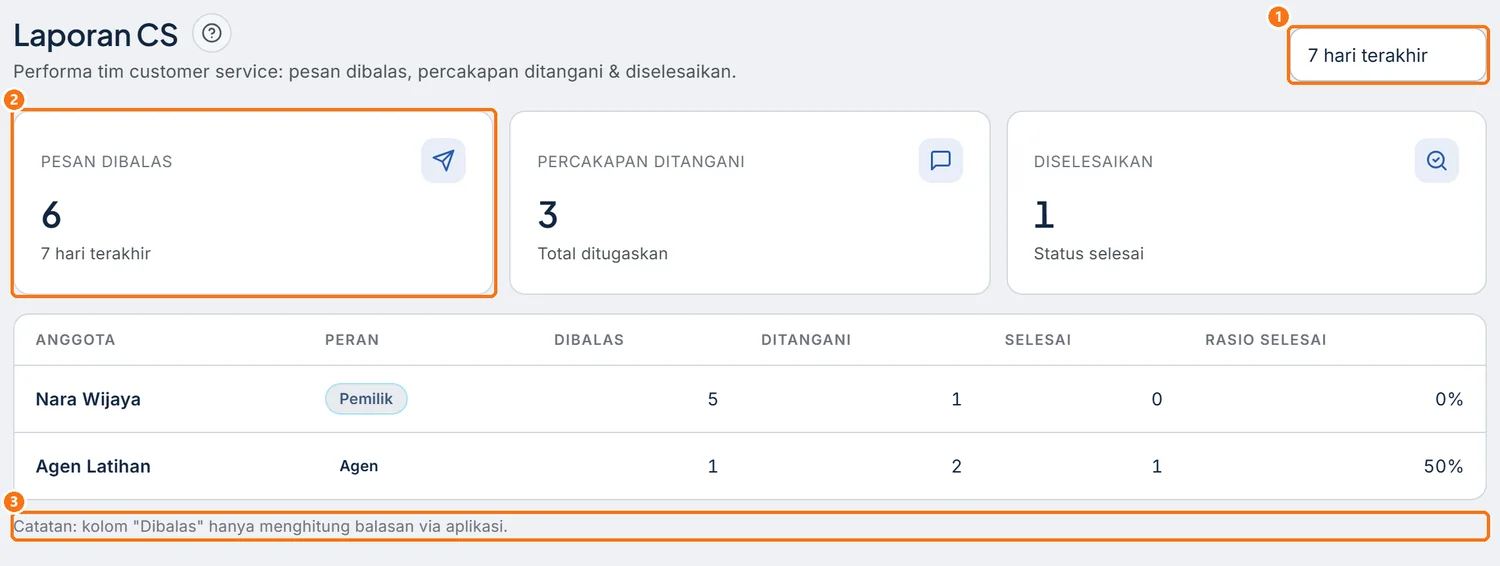Select the Pesan Dibalas card

[254, 203]
